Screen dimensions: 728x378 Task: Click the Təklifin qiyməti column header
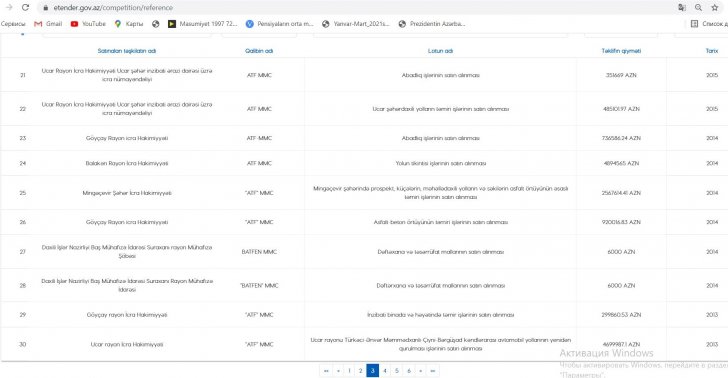click(621, 51)
